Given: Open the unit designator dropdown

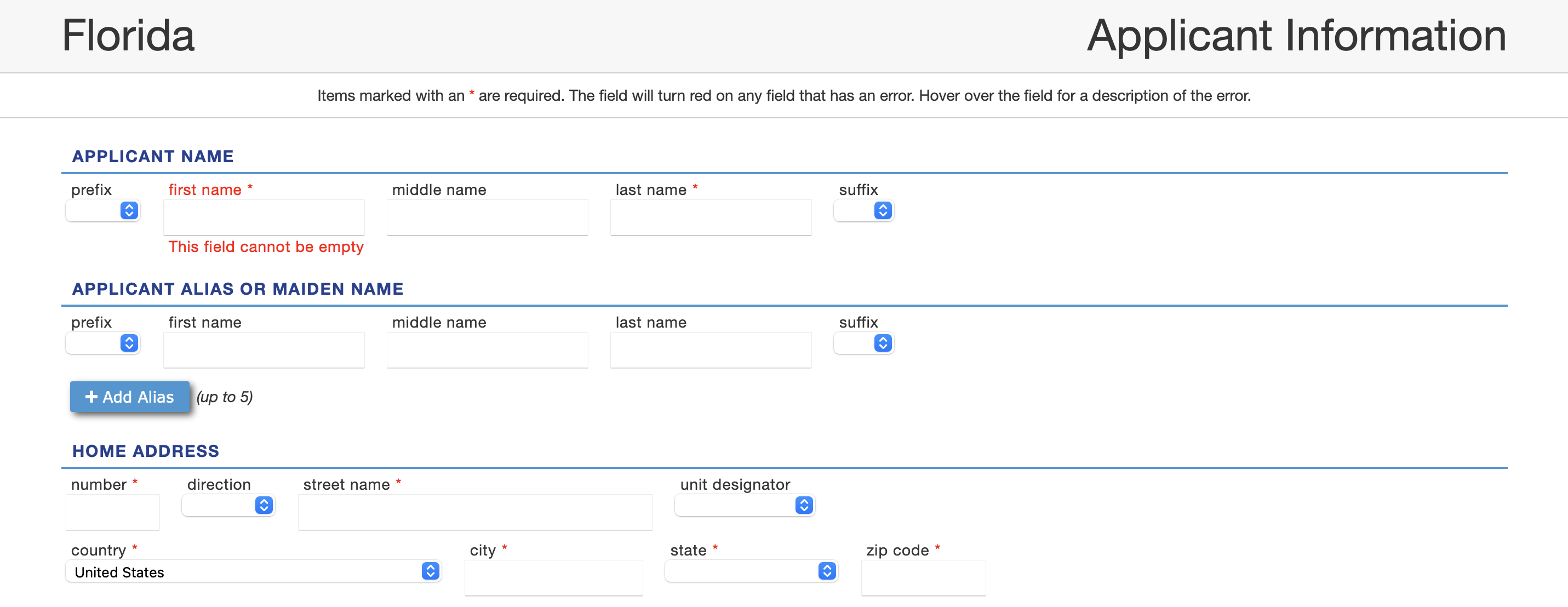Looking at the screenshot, I should click(745, 505).
